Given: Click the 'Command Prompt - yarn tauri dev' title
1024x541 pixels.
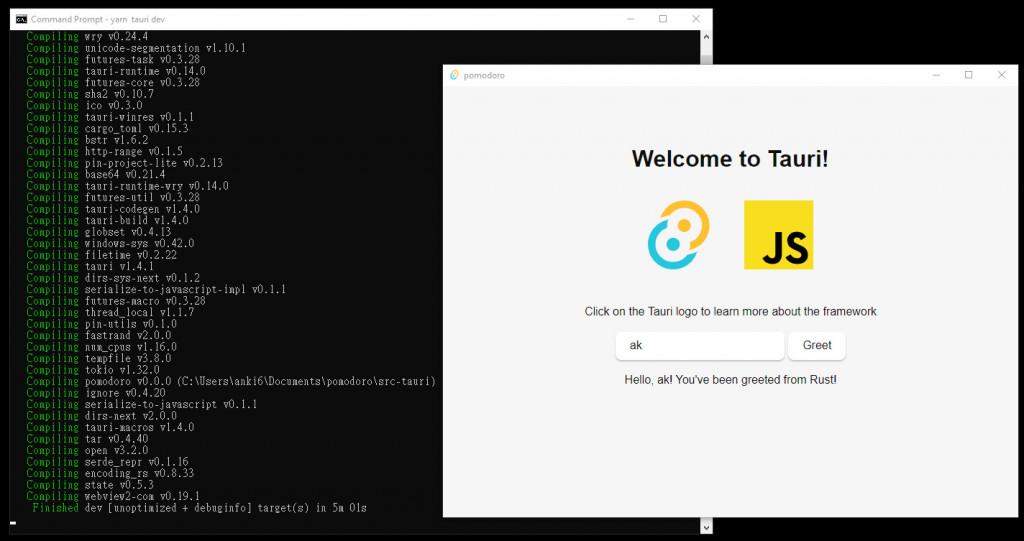Looking at the screenshot, I should 98,20.
